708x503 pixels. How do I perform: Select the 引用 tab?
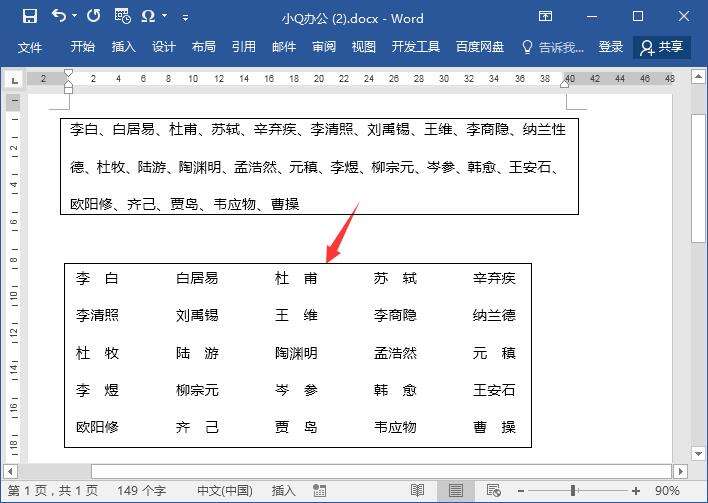tap(244, 47)
